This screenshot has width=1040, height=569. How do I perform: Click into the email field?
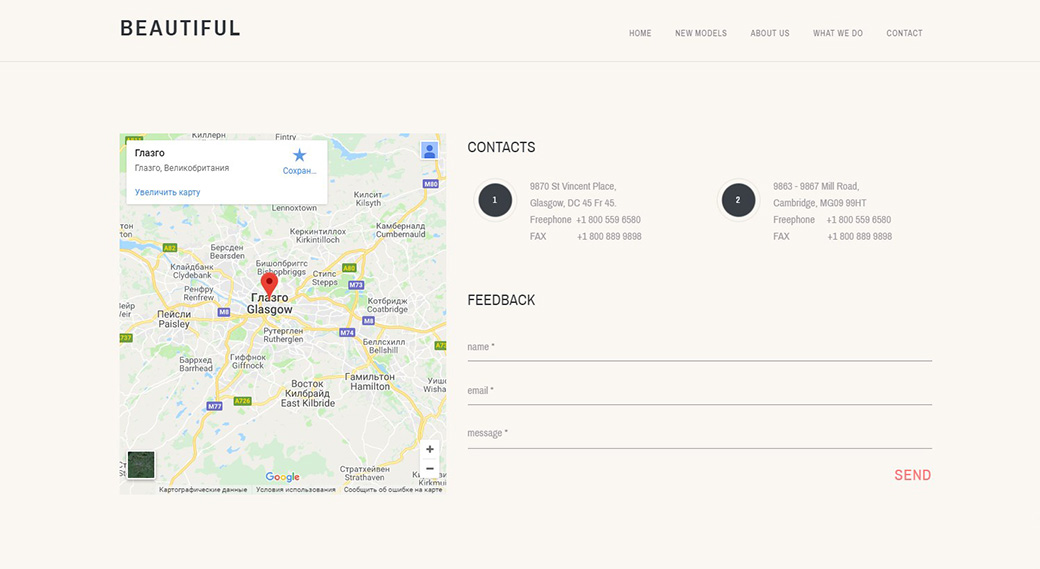699,391
